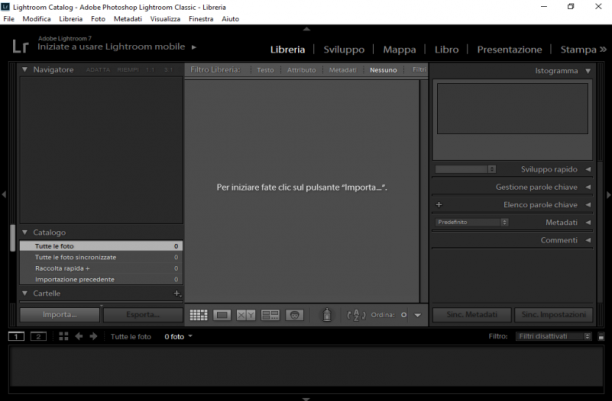The width and height of the screenshot is (612, 401).
Task: Go back with the left arrow icon
Action: pos(79,336)
